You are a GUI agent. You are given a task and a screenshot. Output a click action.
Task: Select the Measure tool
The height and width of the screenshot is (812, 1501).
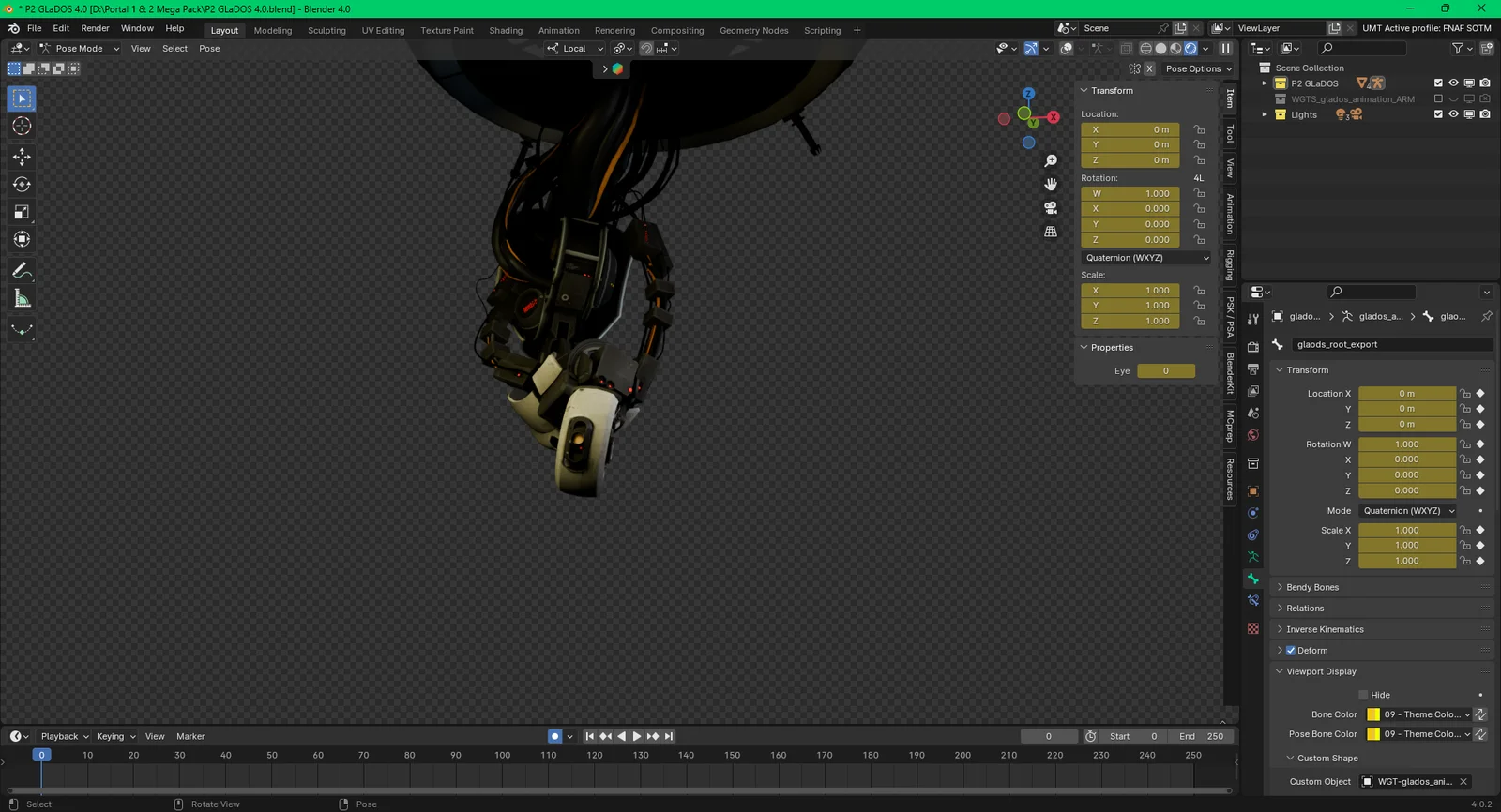[22, 299]
